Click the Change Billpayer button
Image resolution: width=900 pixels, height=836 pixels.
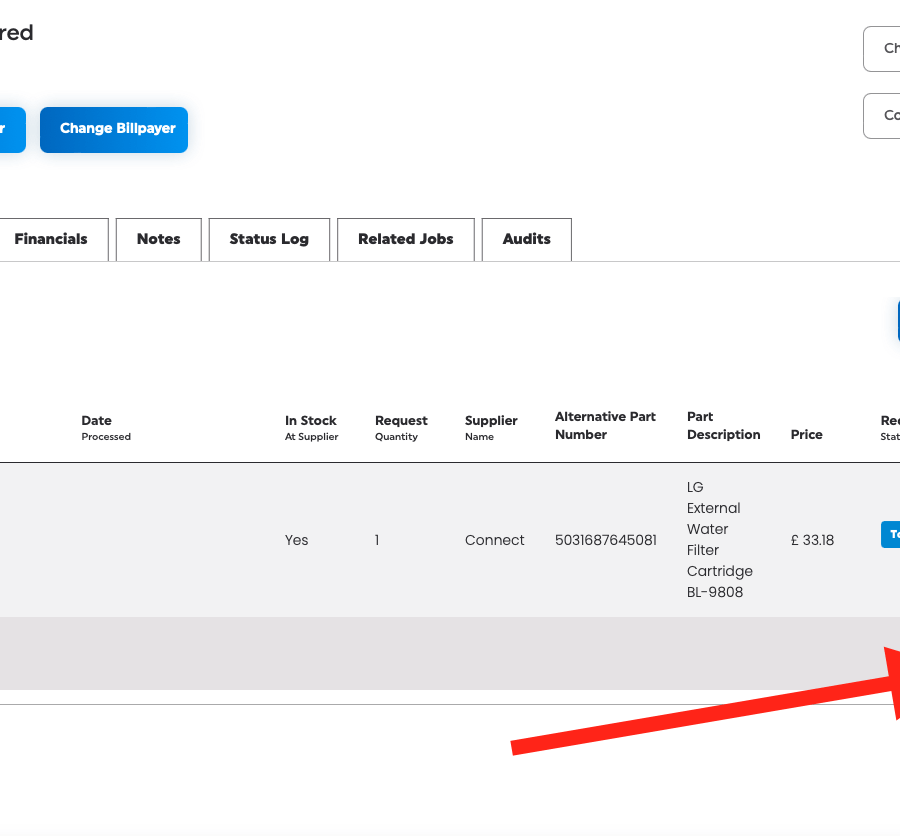click(x=114, y=130)
